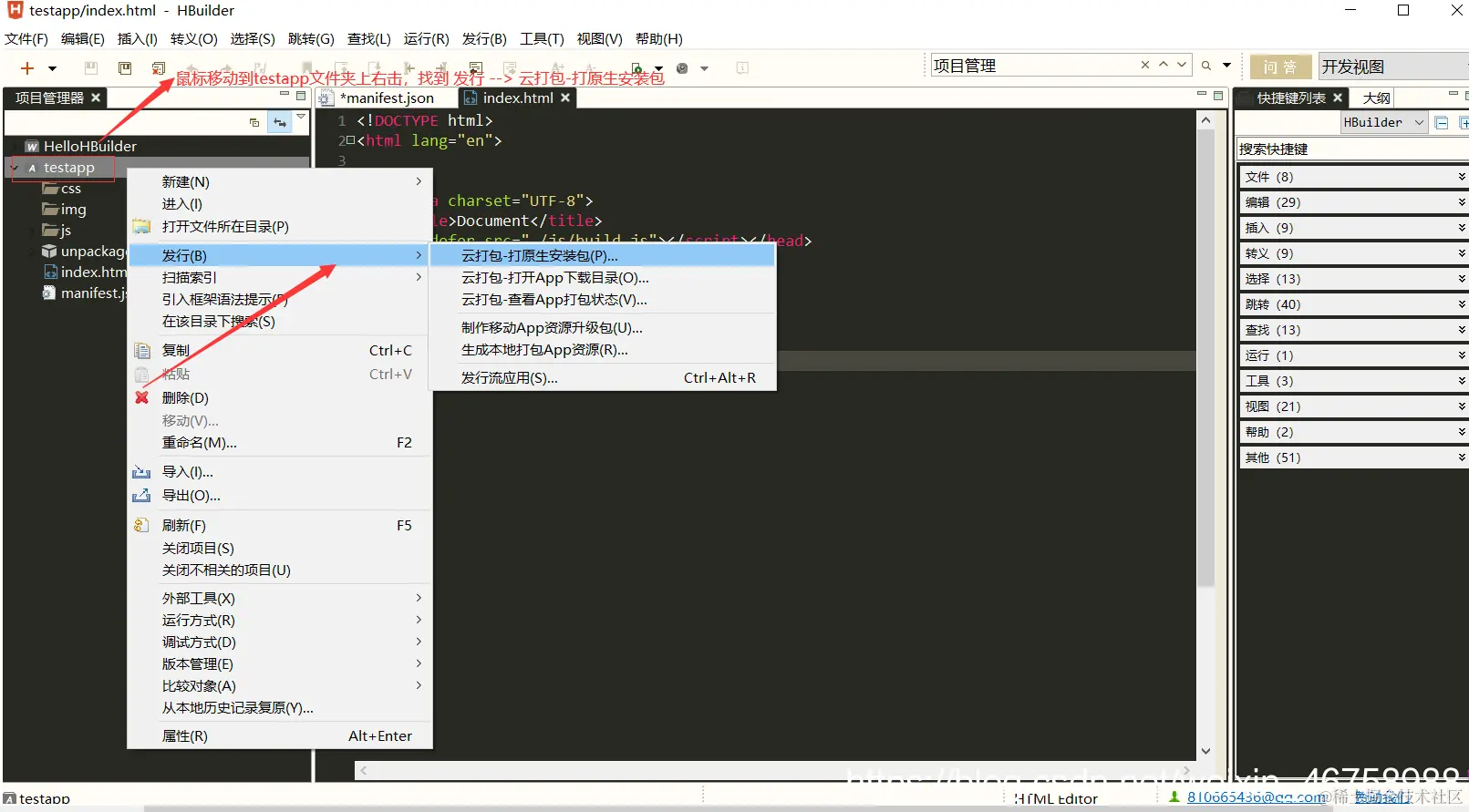Expand the 其他 (51) shortcut group
Screen dimensions: 1469x812
(1353, 457)
